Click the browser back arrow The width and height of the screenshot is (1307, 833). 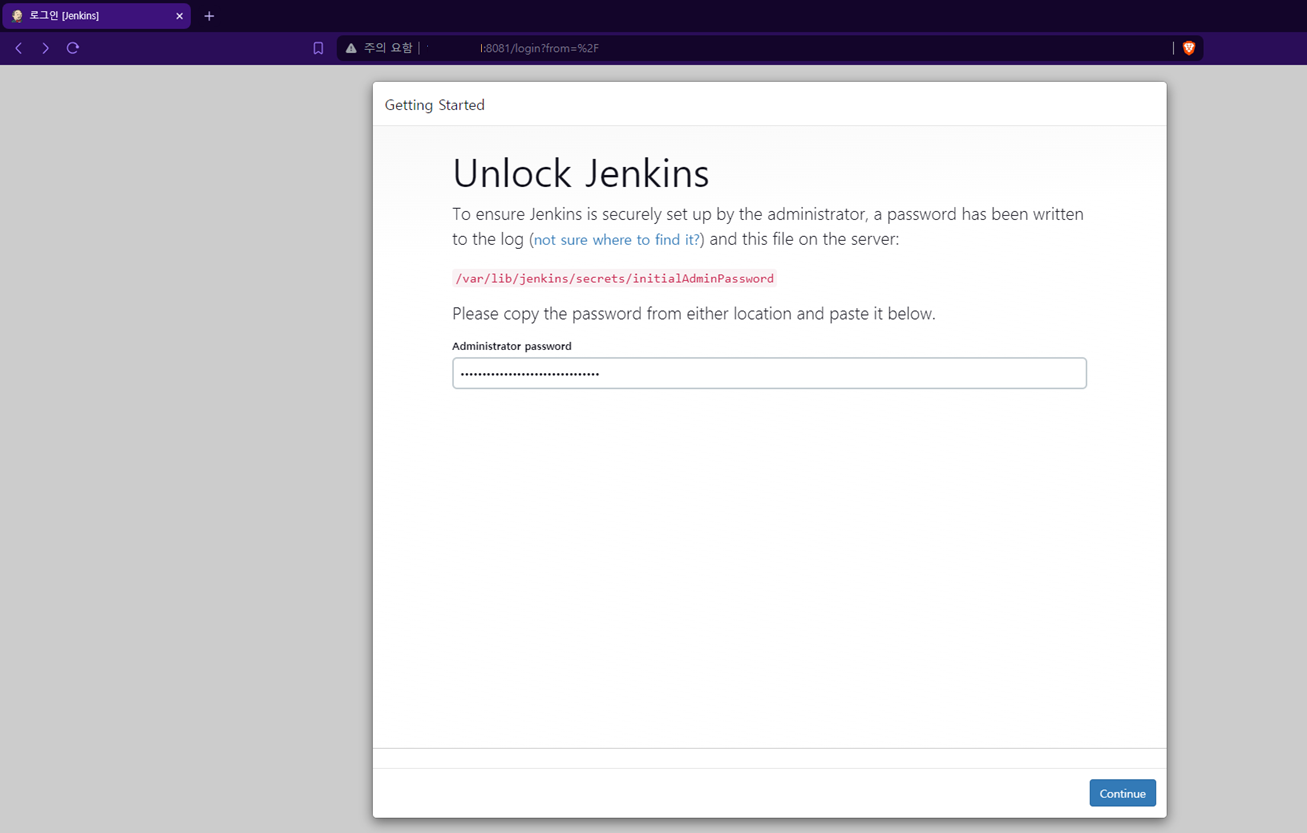(18, 48)
